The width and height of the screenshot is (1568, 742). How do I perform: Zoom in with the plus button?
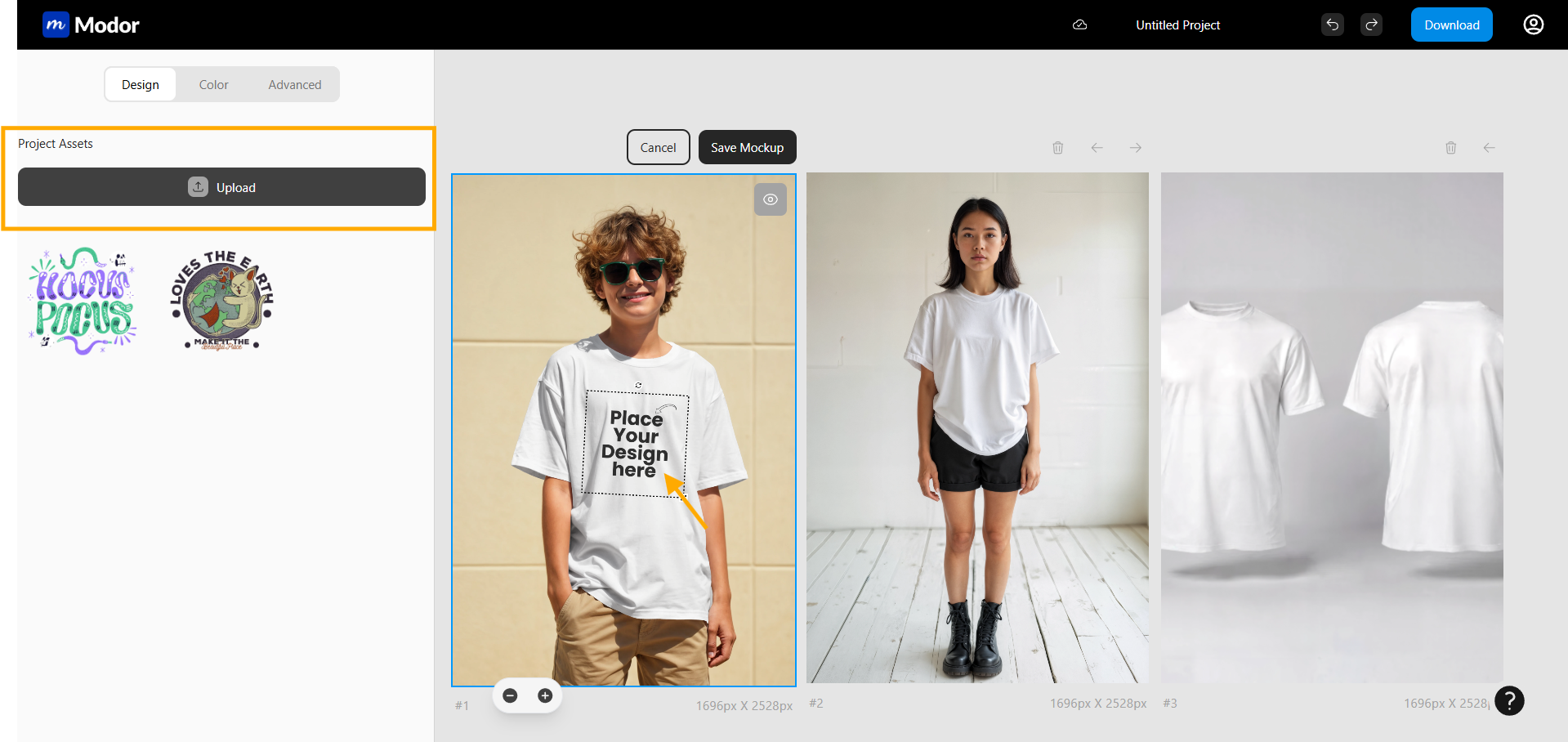[x=545, y=695]
